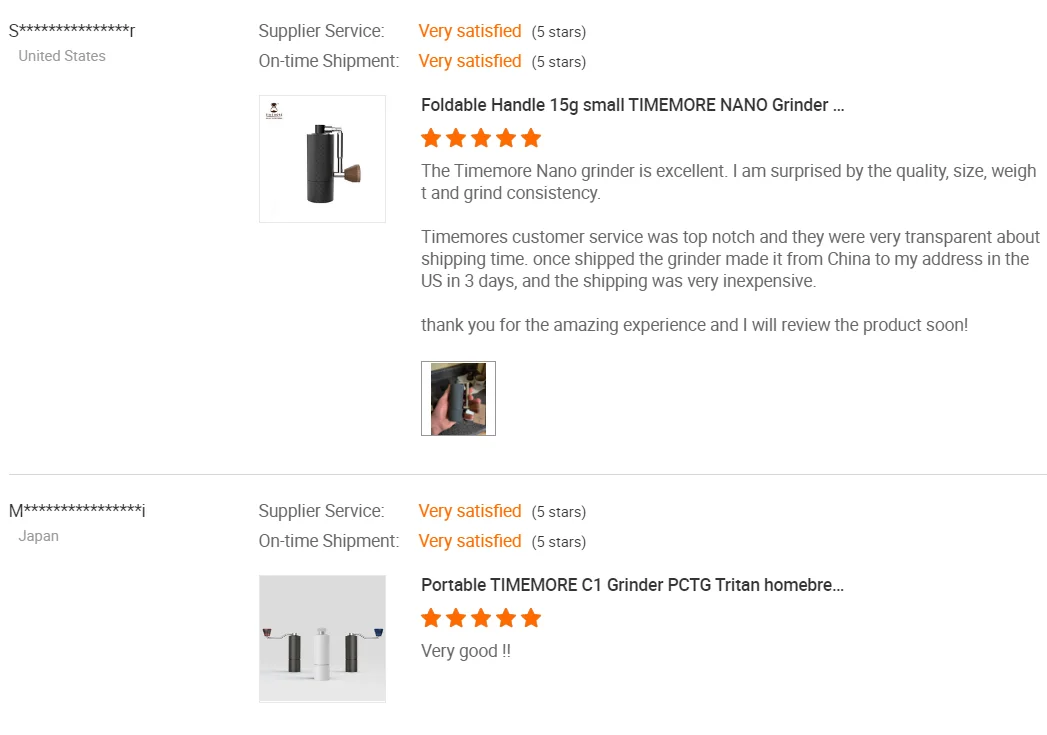Screen dimensions: 1047x735
Task: Click the United States reviewer's masked name
Action: [x=72, y=31]
